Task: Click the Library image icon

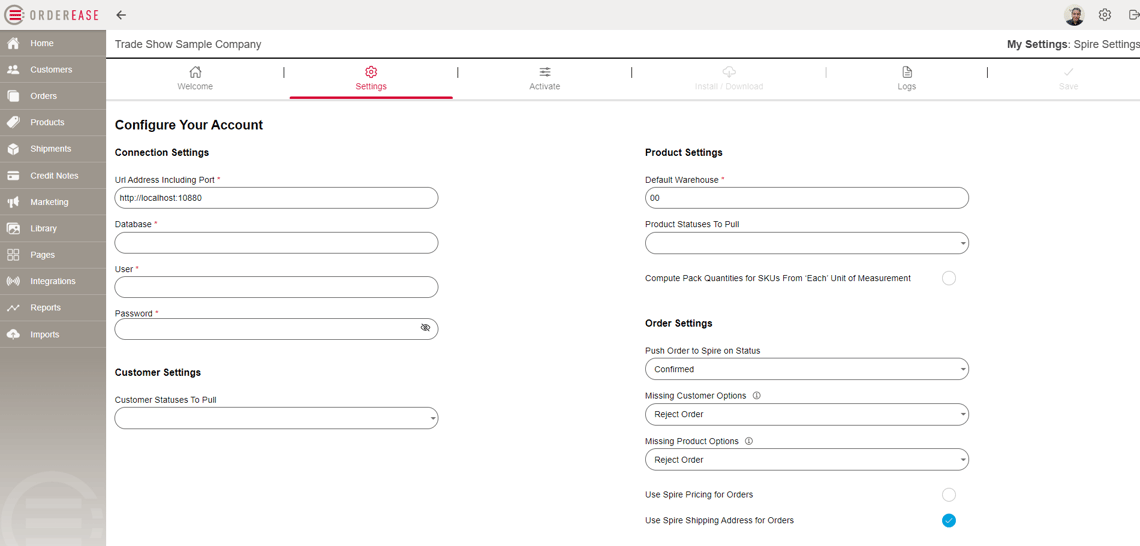Action: coord(13,228)
